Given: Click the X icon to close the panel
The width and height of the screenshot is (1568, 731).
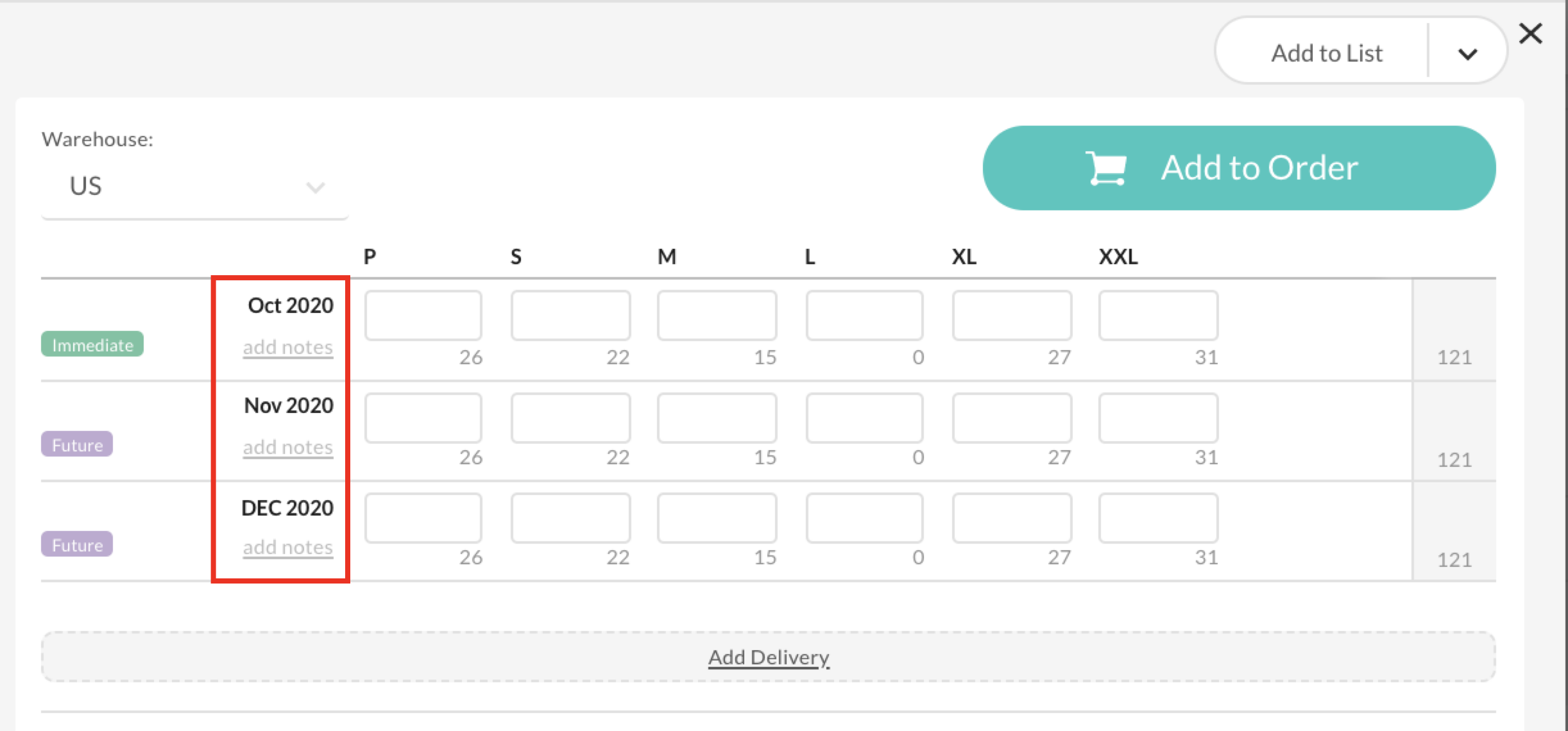Looking at the screenshot, I should (1532, 33).
